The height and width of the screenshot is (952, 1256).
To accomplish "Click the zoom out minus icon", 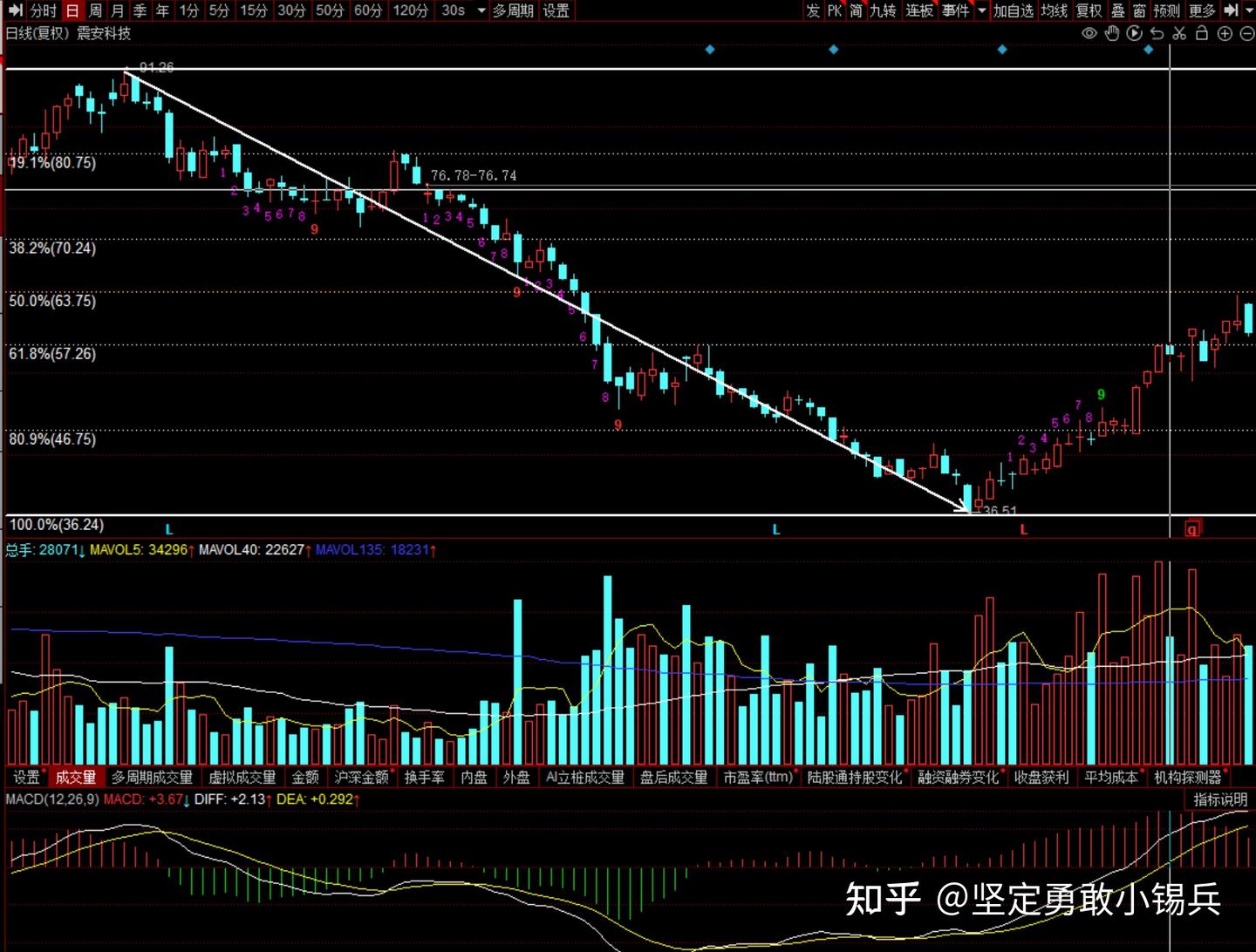I will (x=1247, y=33).
